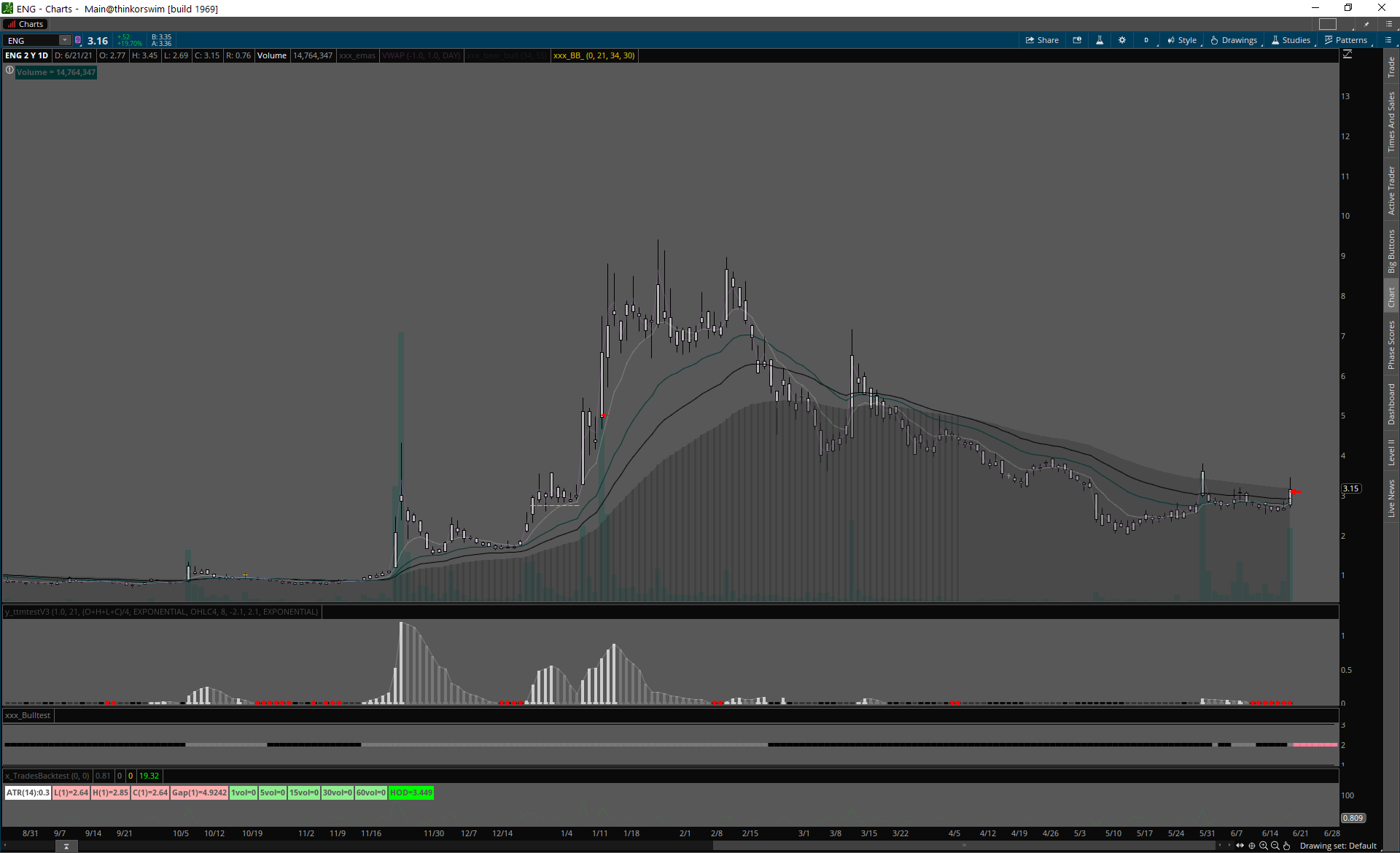
Task: Click the horizontal chart scrollbar
Action: [x=962, y=846]
